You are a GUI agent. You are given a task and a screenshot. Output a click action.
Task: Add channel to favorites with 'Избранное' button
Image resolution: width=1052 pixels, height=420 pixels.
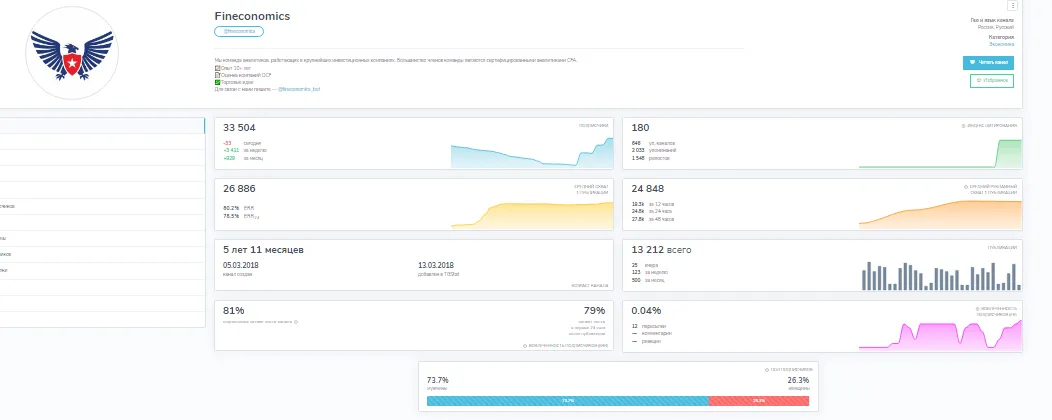(992, 81)
